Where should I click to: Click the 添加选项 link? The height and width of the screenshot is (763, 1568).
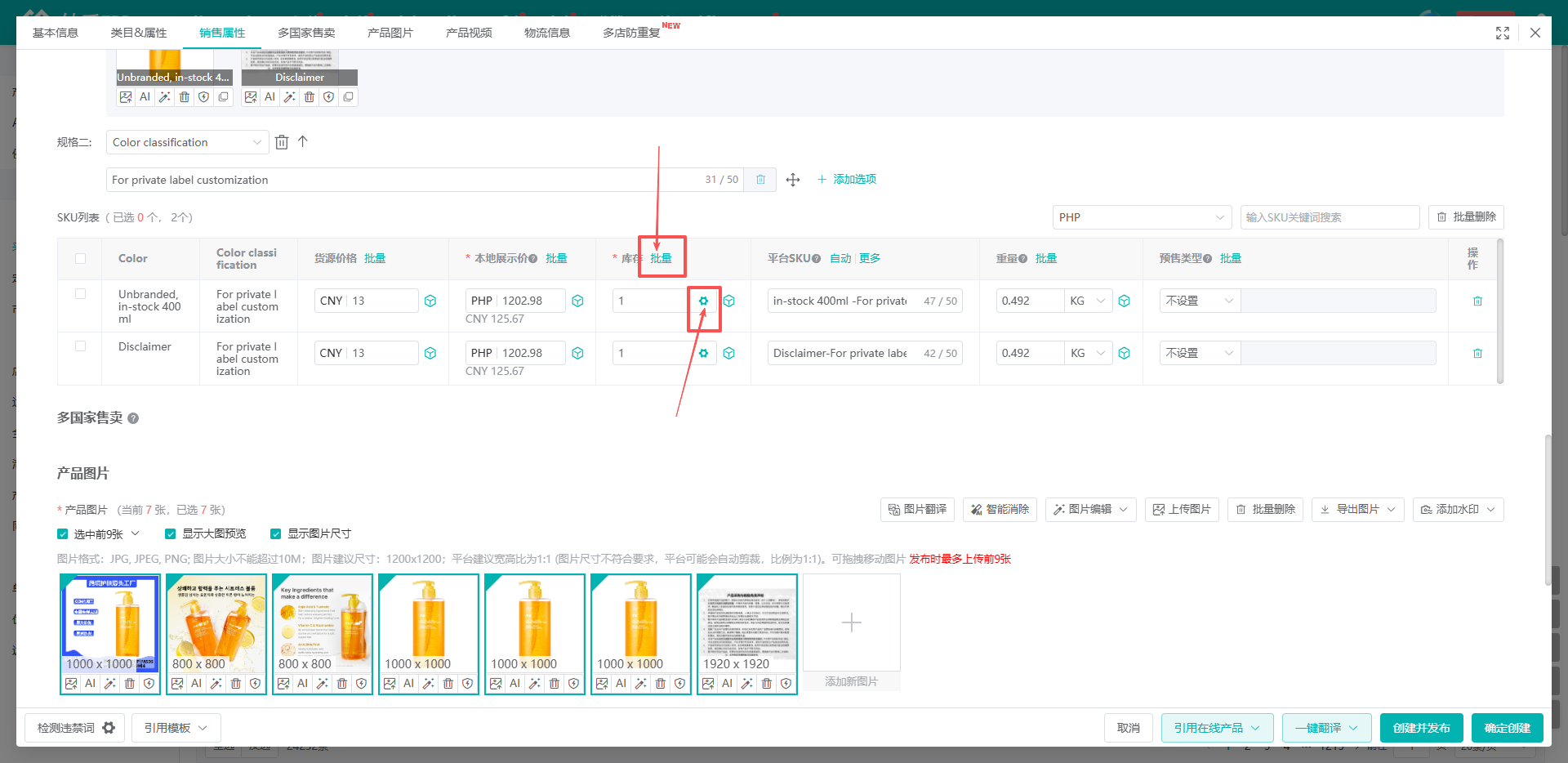point(847,180)
